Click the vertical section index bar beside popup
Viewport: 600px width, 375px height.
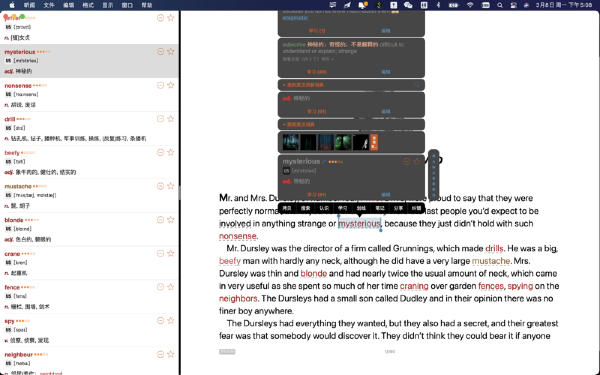[434, 174]
